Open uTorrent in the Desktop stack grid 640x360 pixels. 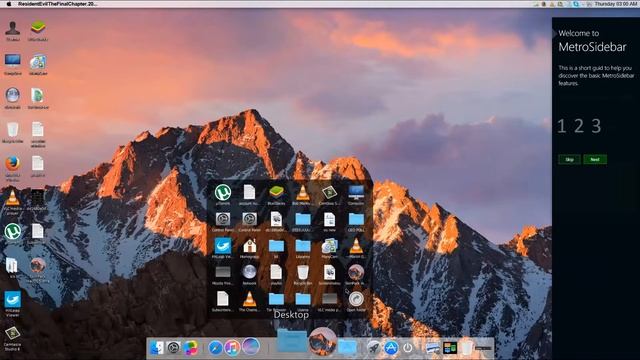[x=223, y=193]
